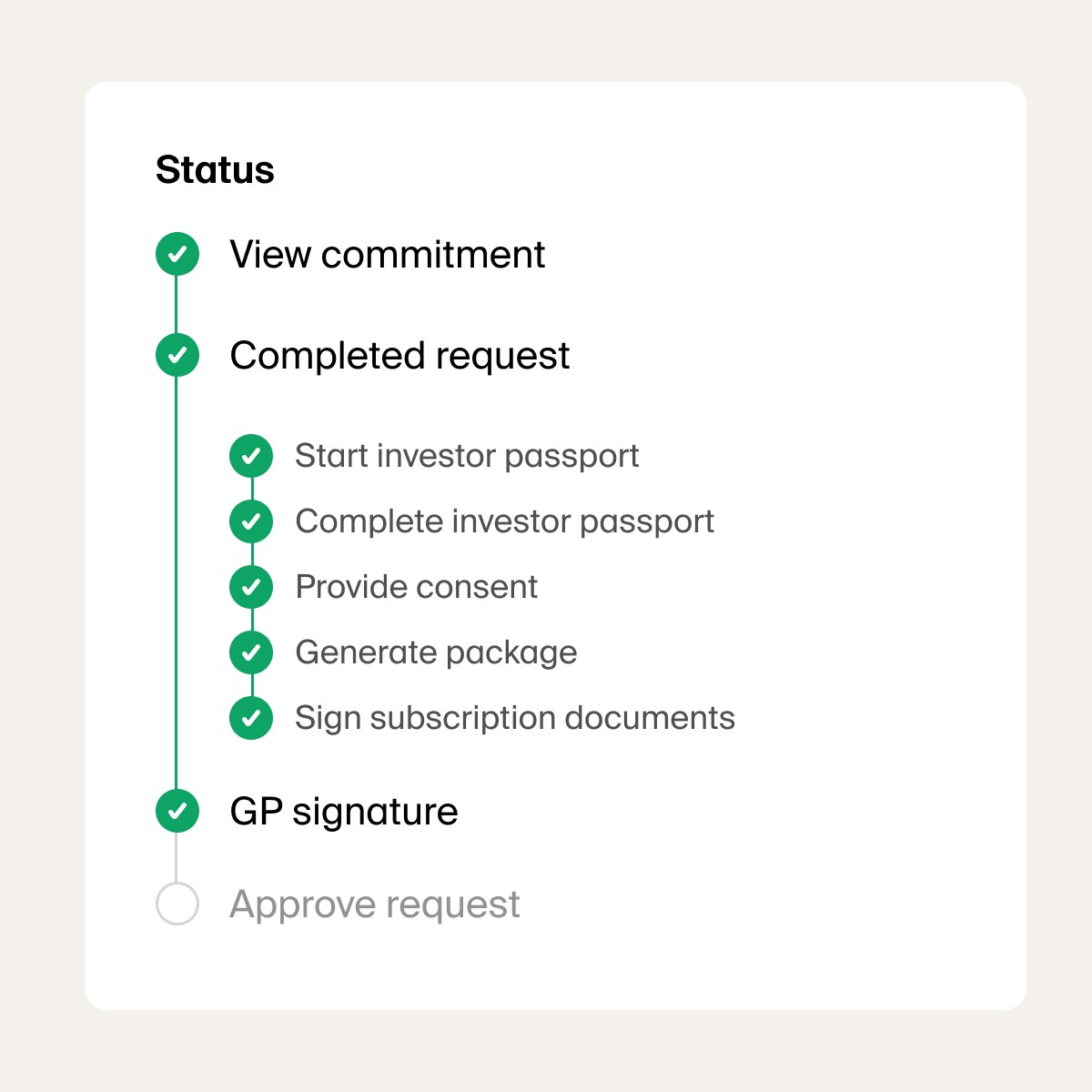The height and width of the screenshot is (1092, 1092).
Task: Click the Start investor passport check icon
Action: [251, 456]
